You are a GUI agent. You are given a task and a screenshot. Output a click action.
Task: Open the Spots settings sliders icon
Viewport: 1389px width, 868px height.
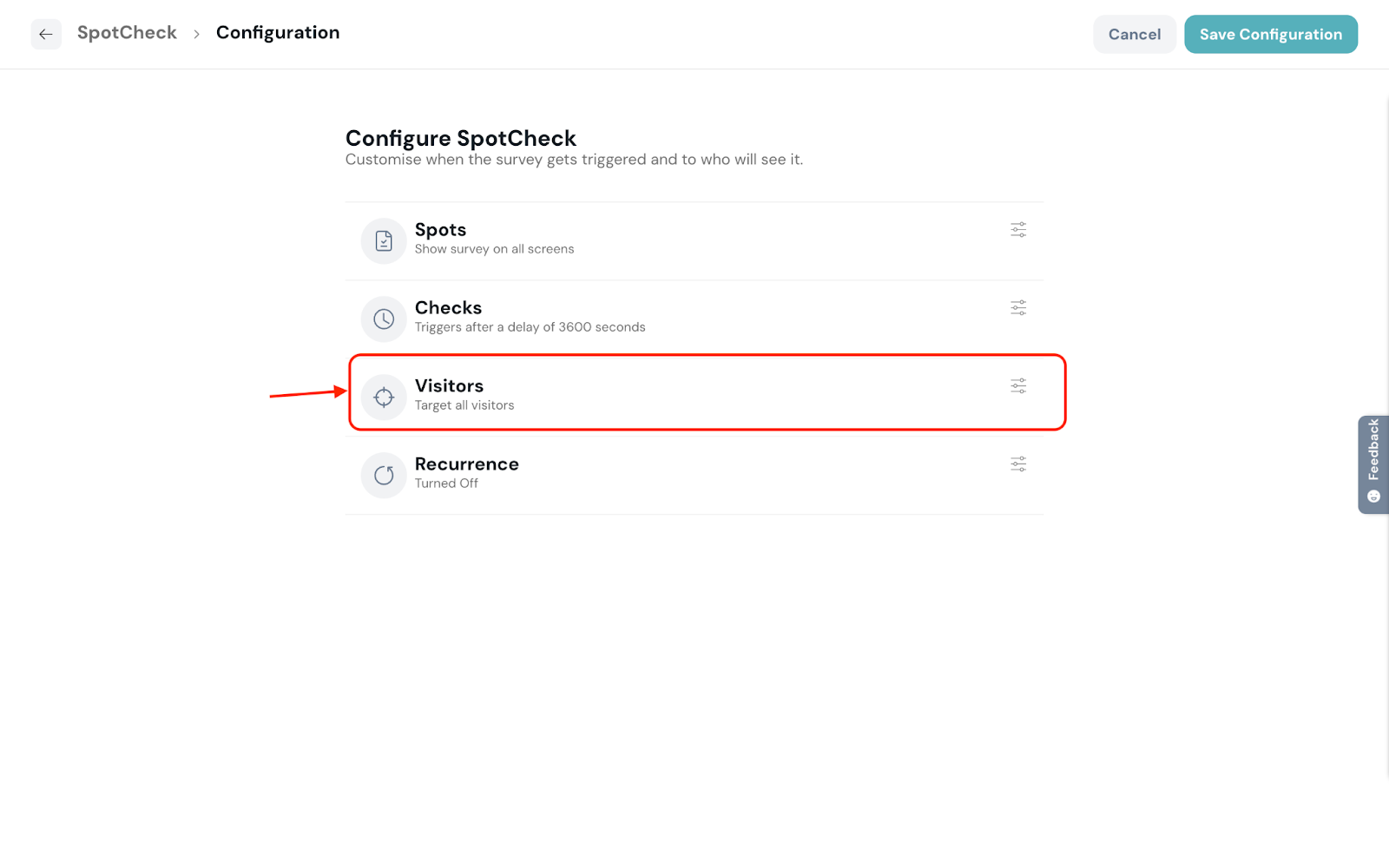coord(1018,230)
